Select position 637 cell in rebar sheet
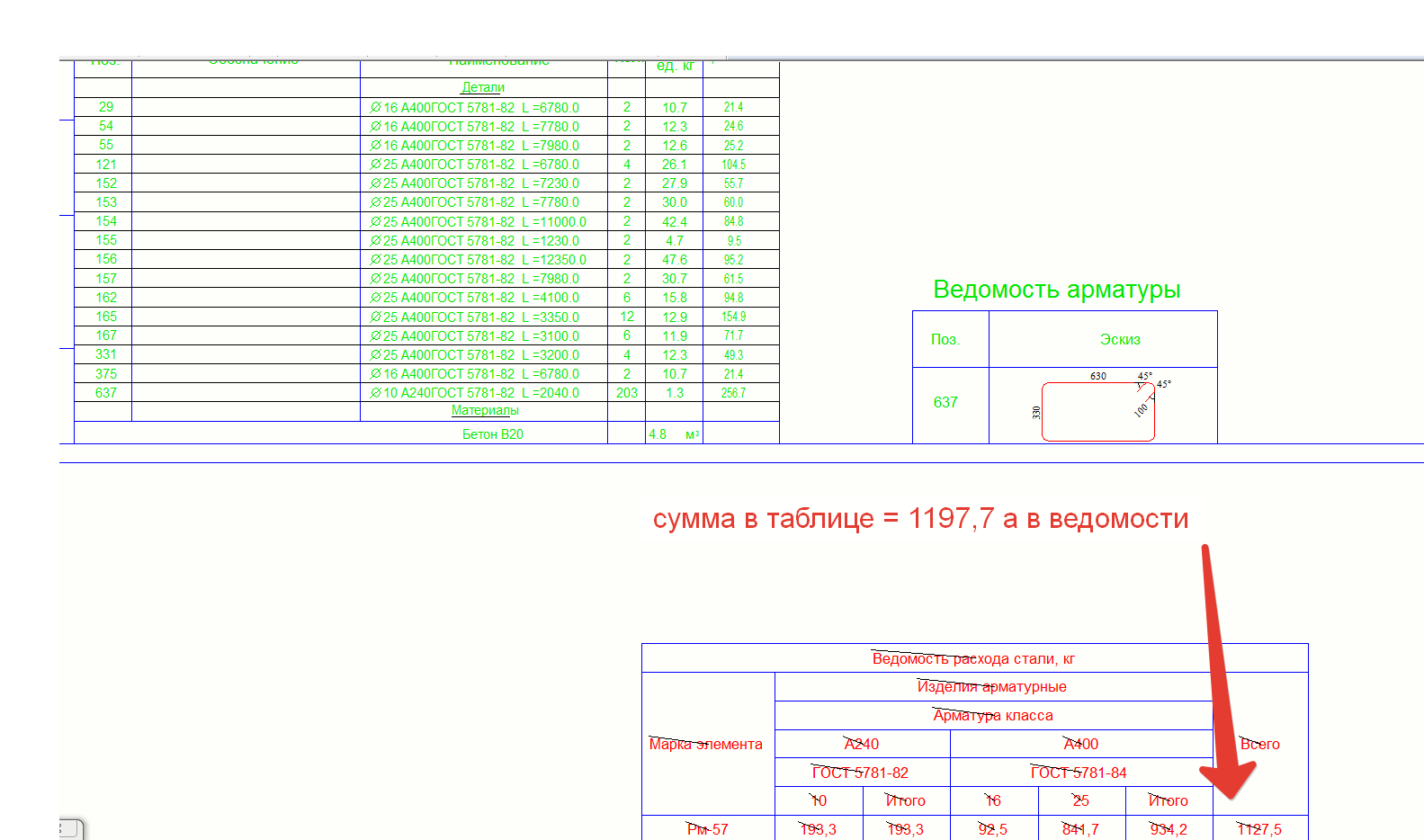The width and height of the screenshot is (1424, 840). pos(945,403)
